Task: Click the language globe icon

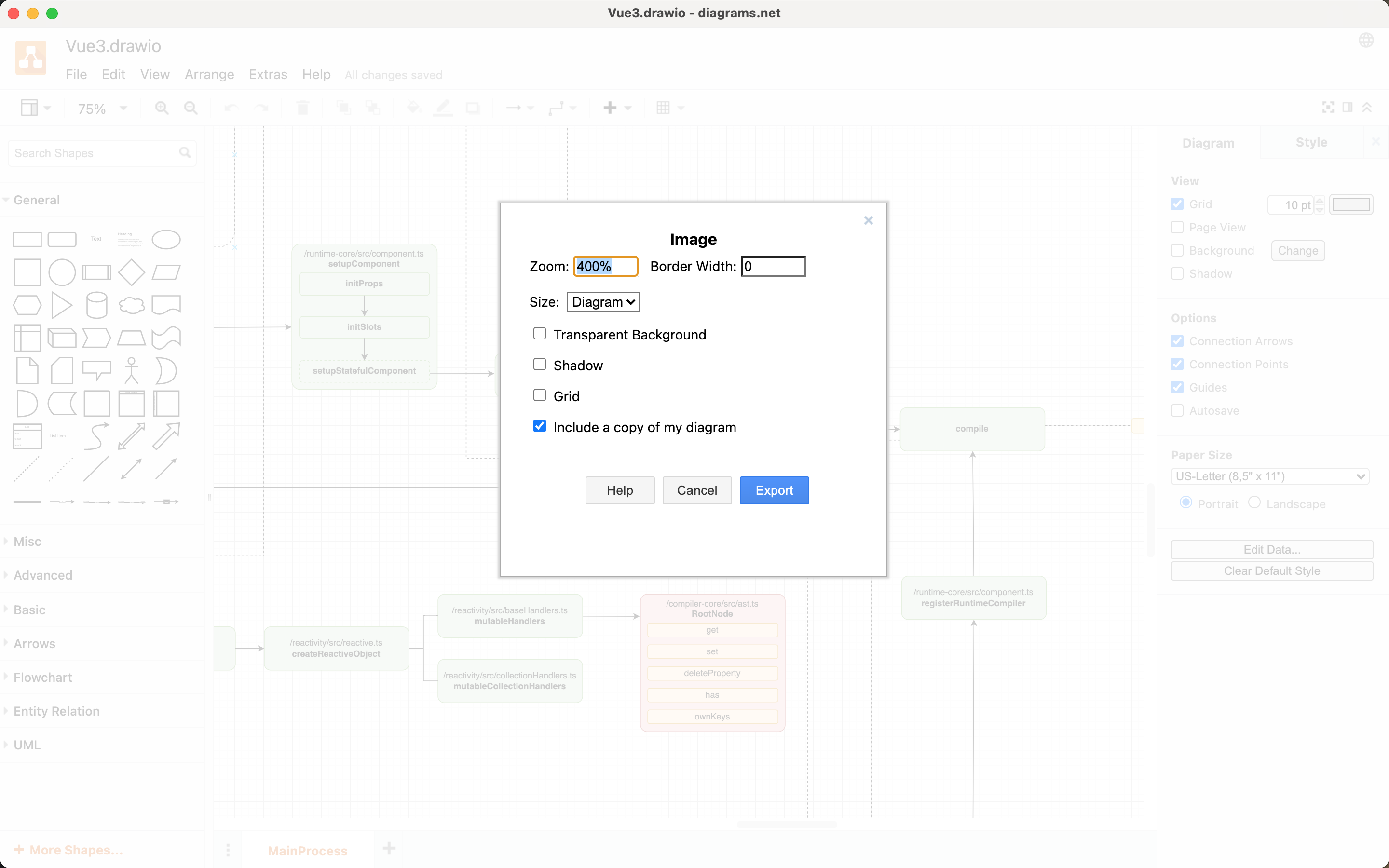Action: coord(1366,40)
